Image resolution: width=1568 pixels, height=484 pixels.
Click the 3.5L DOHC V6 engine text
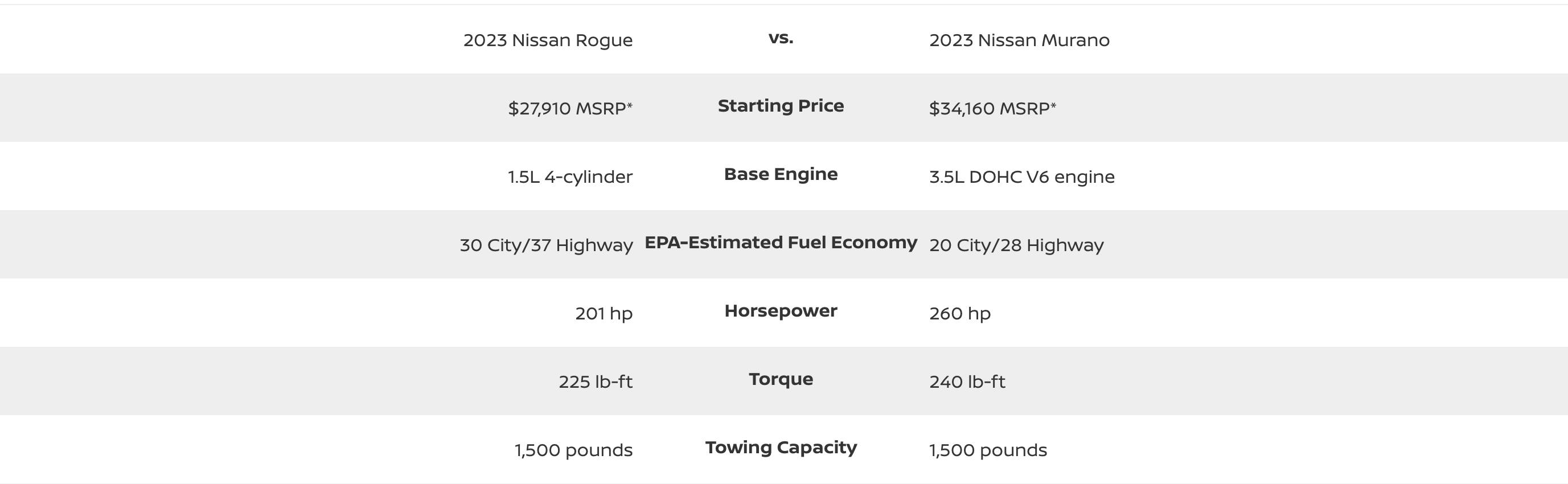click(1021, 177)
